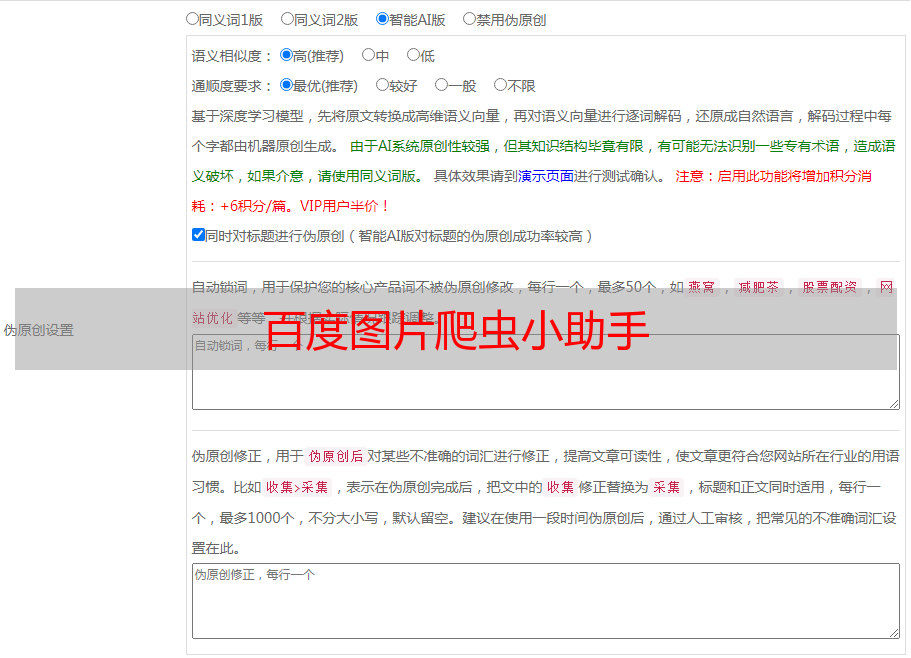
Task: Click the 百度图片爬虫小助手 watermark banner
Action: click(x=455, y=329)
